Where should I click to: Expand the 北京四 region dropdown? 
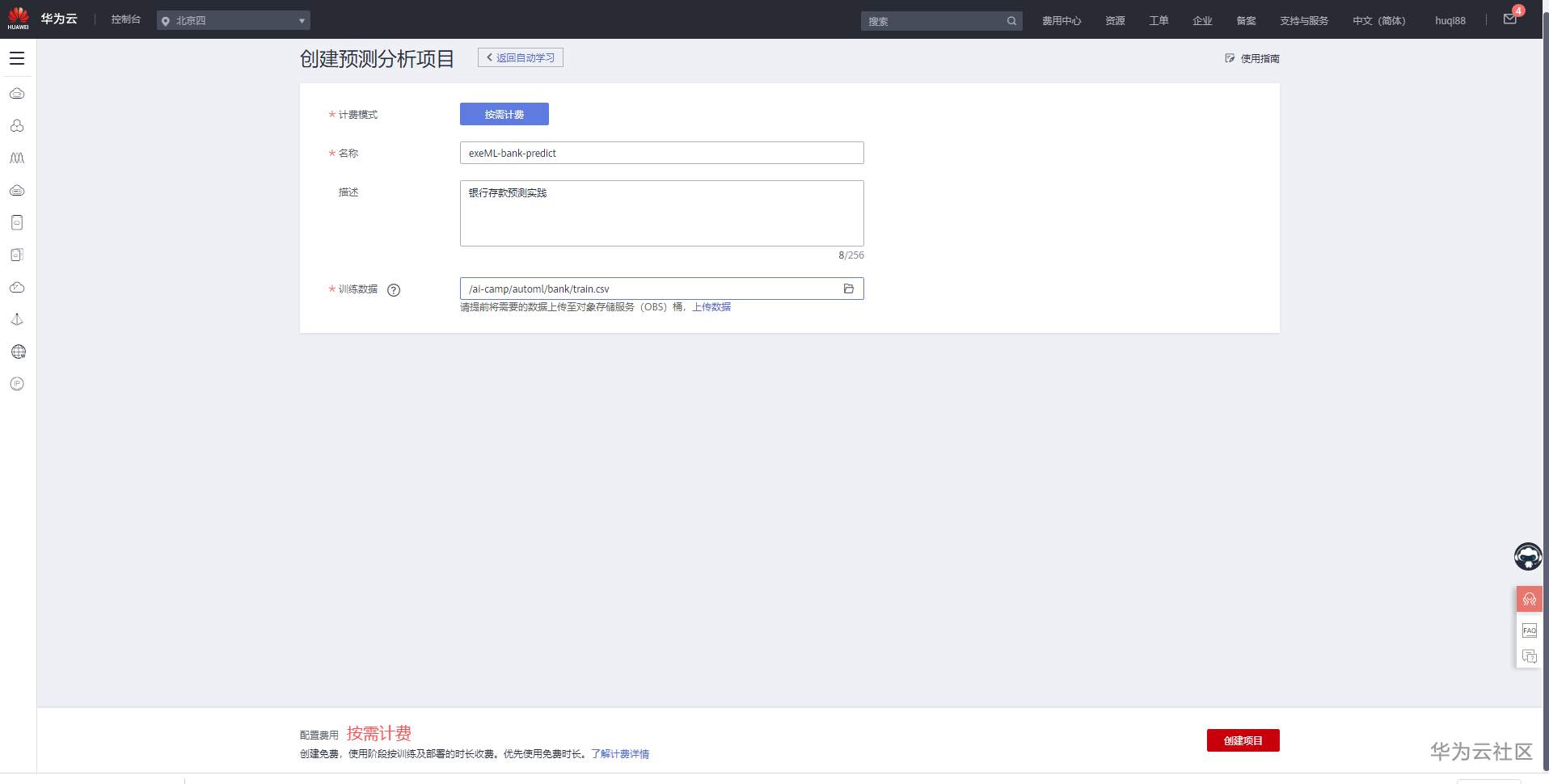click(234, 20)
